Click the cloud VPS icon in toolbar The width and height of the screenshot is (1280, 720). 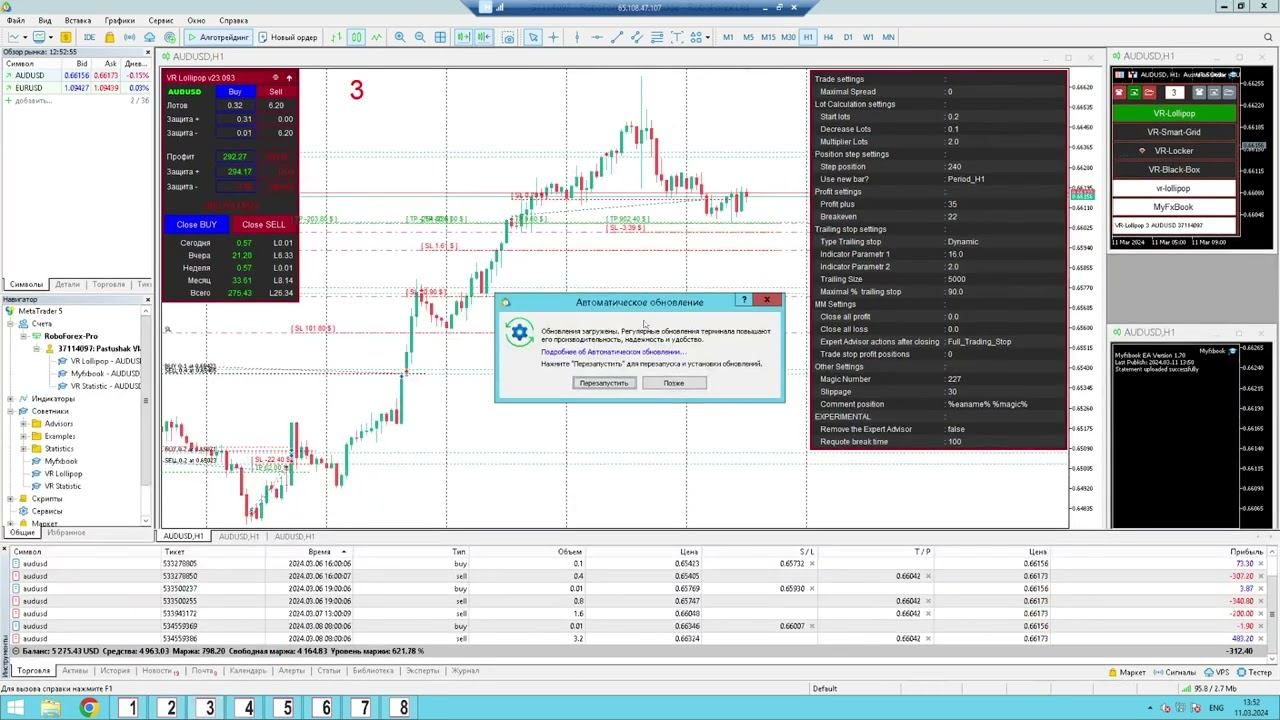(x=150, y=37)
